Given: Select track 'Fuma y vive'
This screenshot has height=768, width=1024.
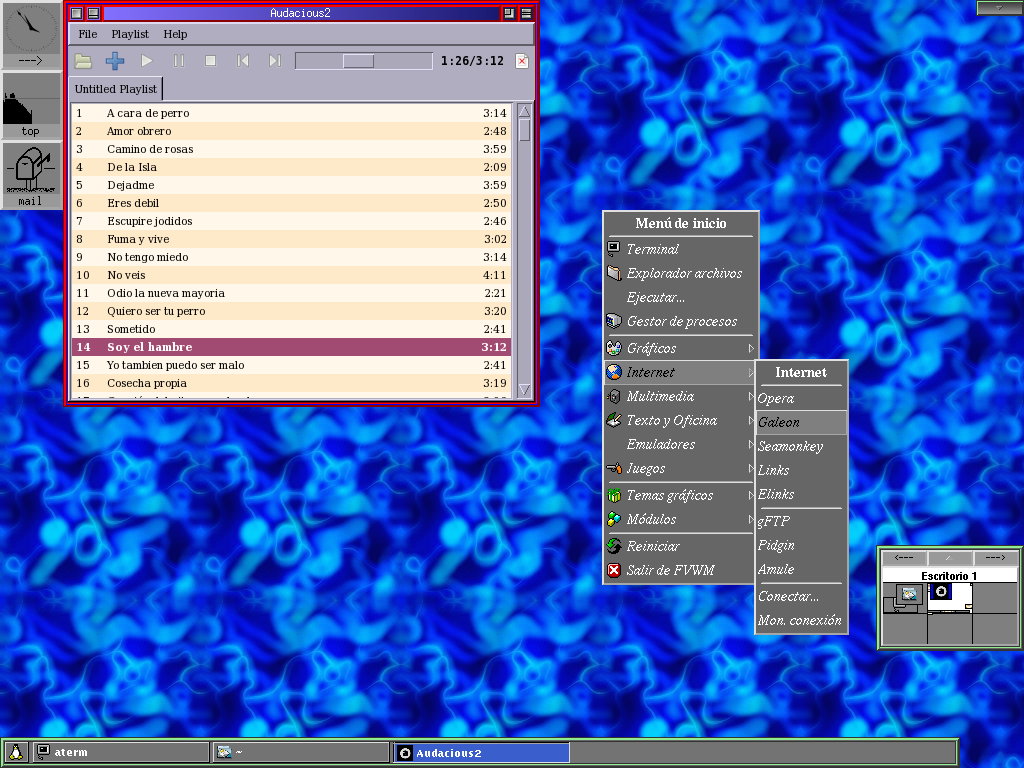Looking at the screenshot, I should 291,239.
